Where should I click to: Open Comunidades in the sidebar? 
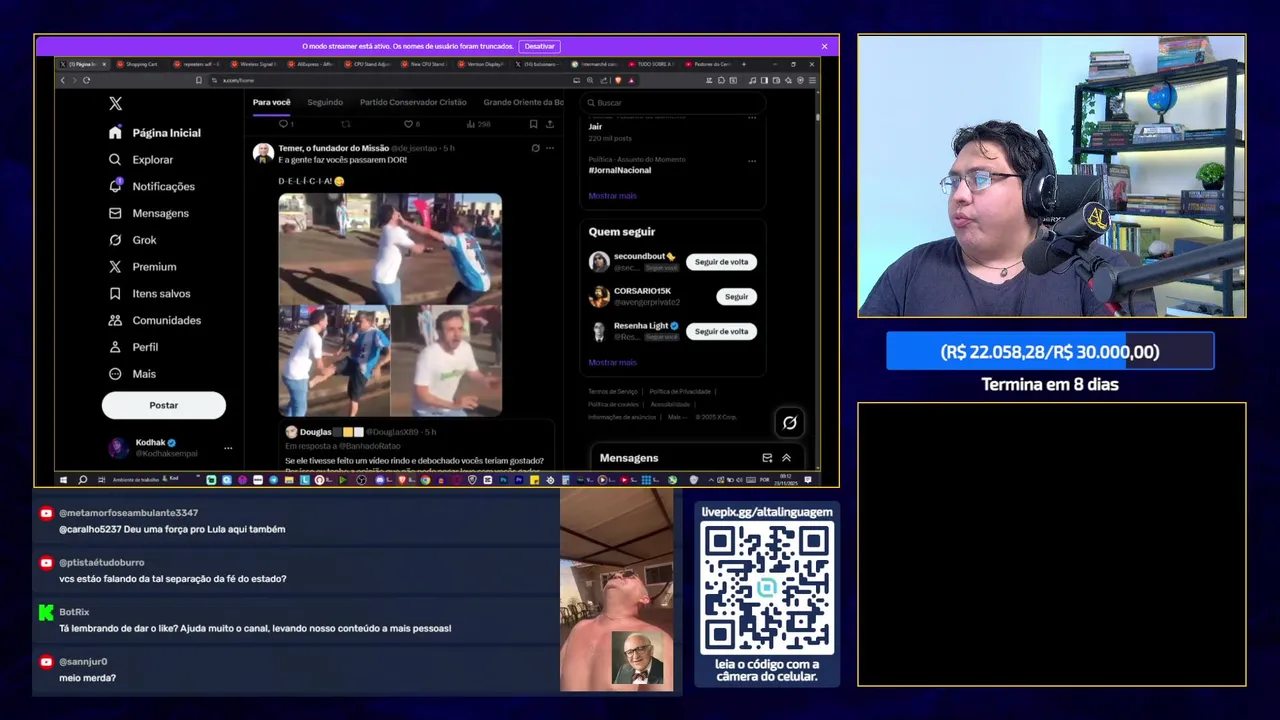click(x=155, y=321)
